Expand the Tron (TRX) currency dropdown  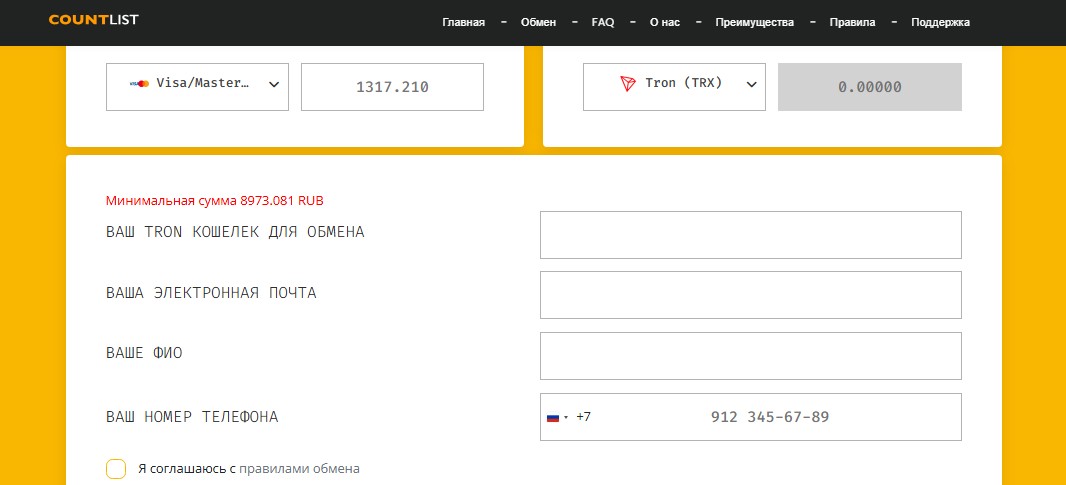coord(674,87)
